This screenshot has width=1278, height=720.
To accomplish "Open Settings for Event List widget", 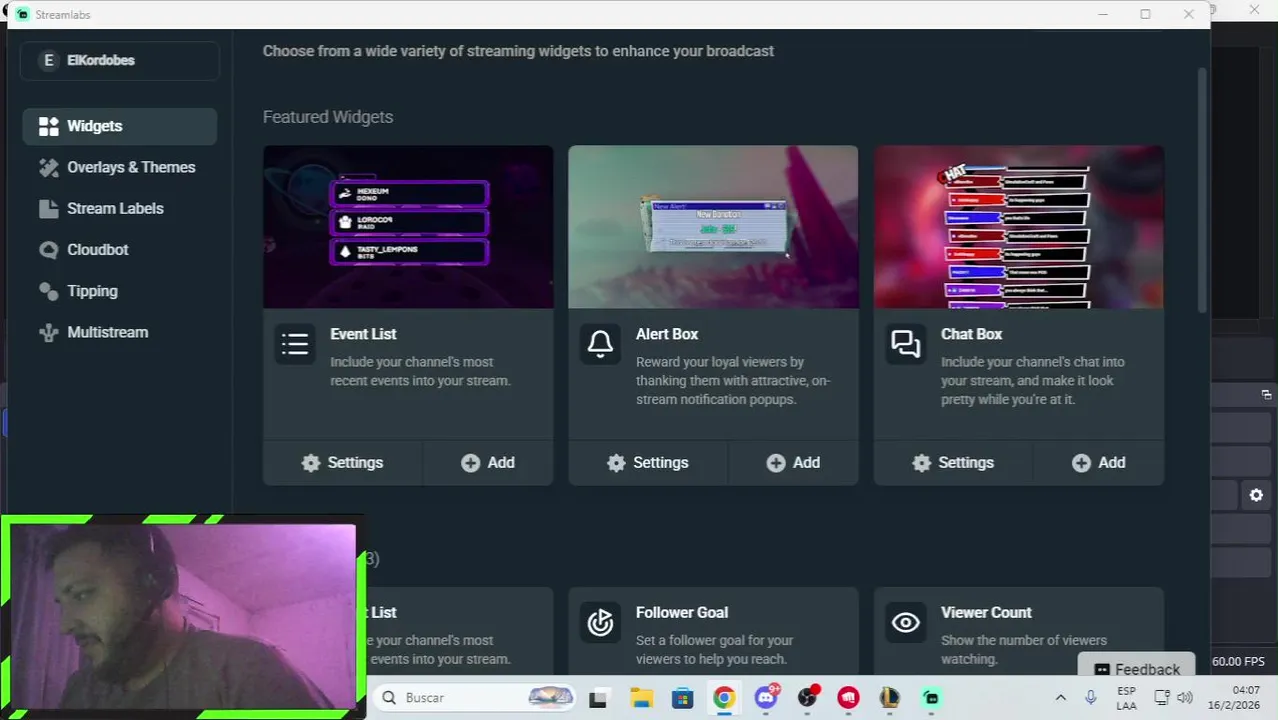I will click(x=342, y=462).
